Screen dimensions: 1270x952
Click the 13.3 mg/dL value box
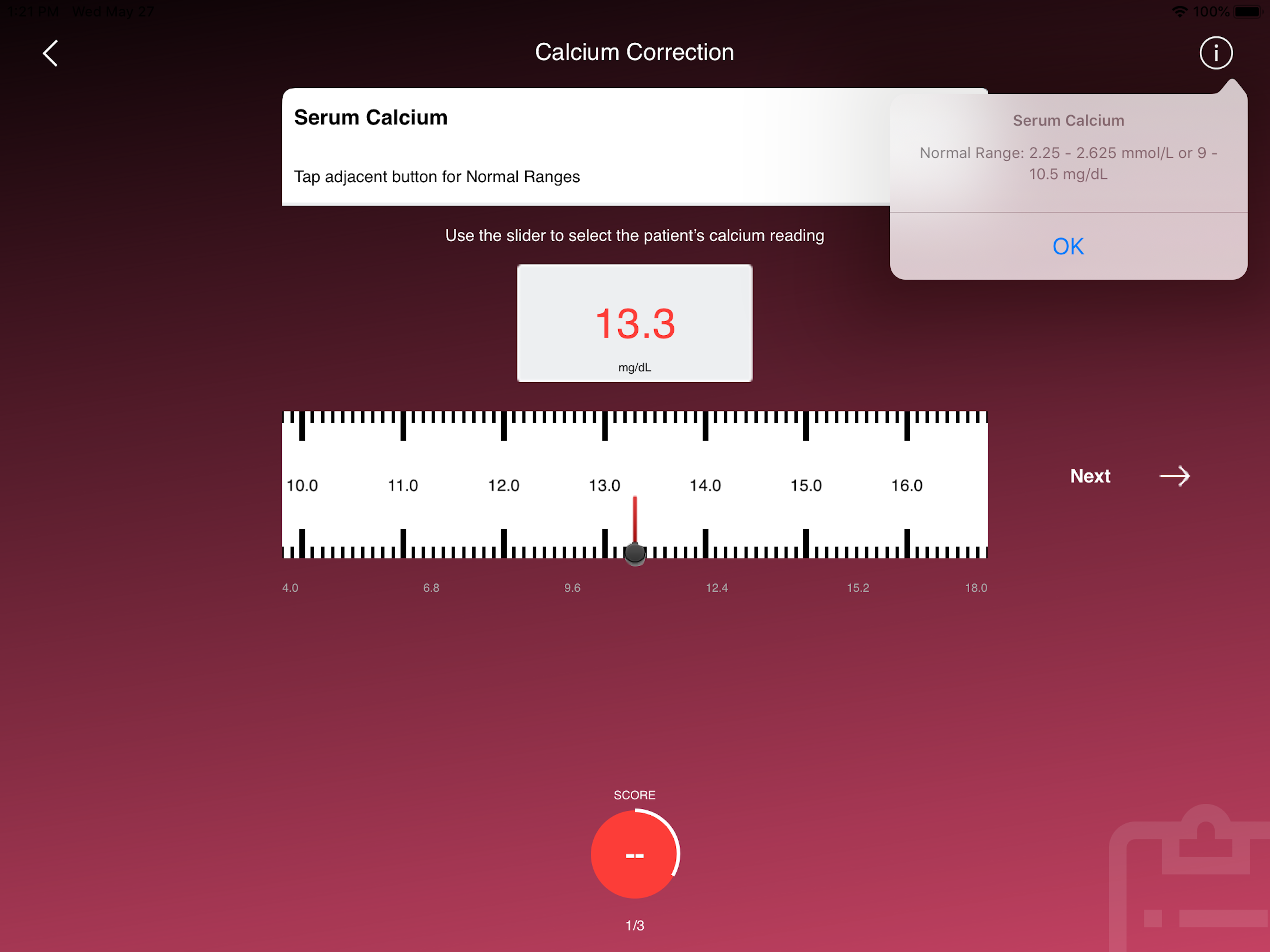pyautogui.click(x=635, y=323)
